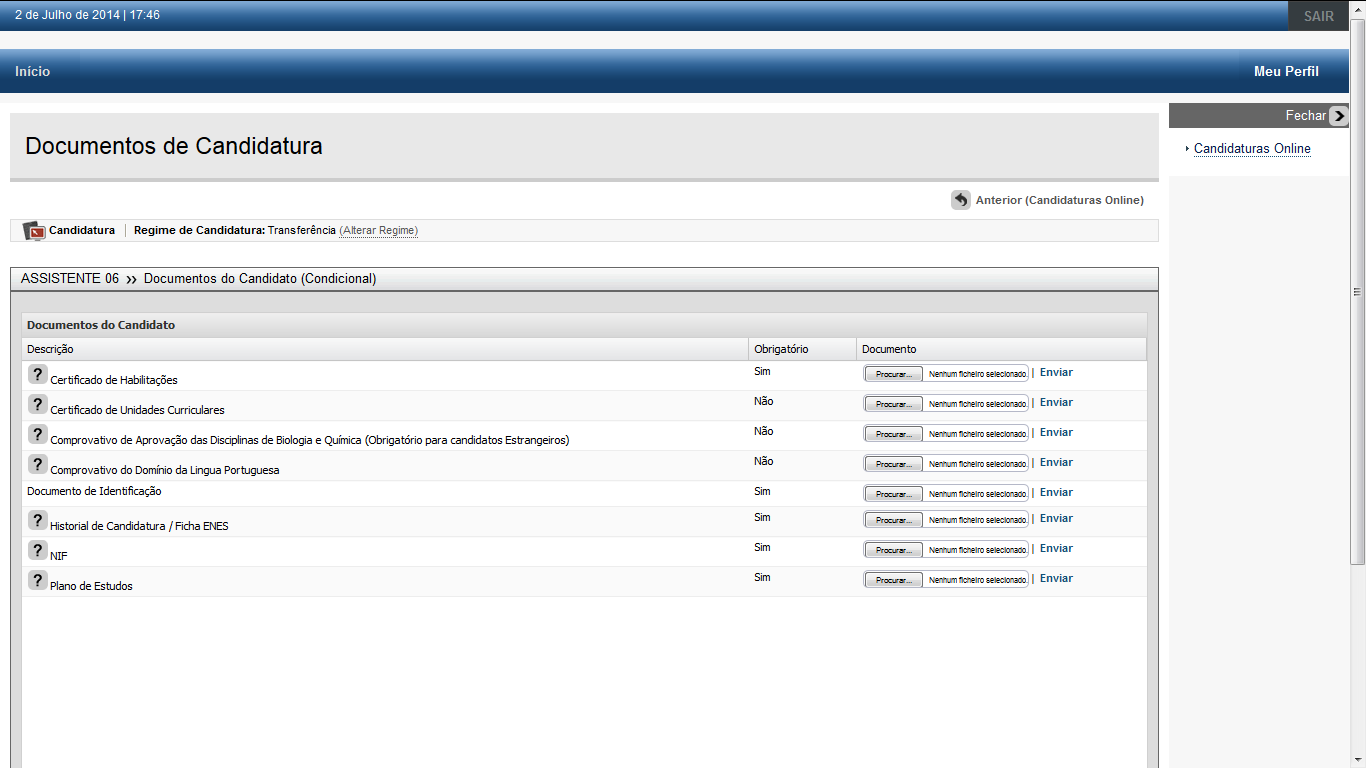
Task: Click the Documentos do Candidato table title
Action: [x=101, y=325]
